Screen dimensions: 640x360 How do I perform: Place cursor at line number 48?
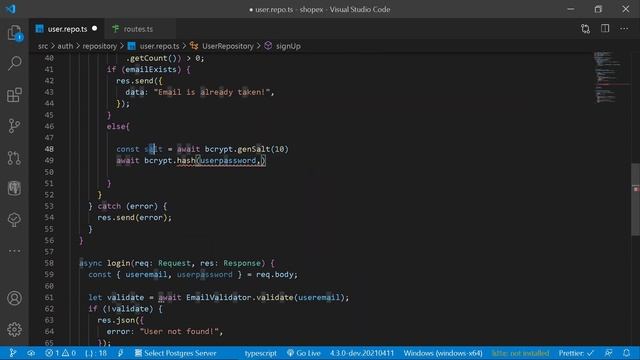click(49, 149)
